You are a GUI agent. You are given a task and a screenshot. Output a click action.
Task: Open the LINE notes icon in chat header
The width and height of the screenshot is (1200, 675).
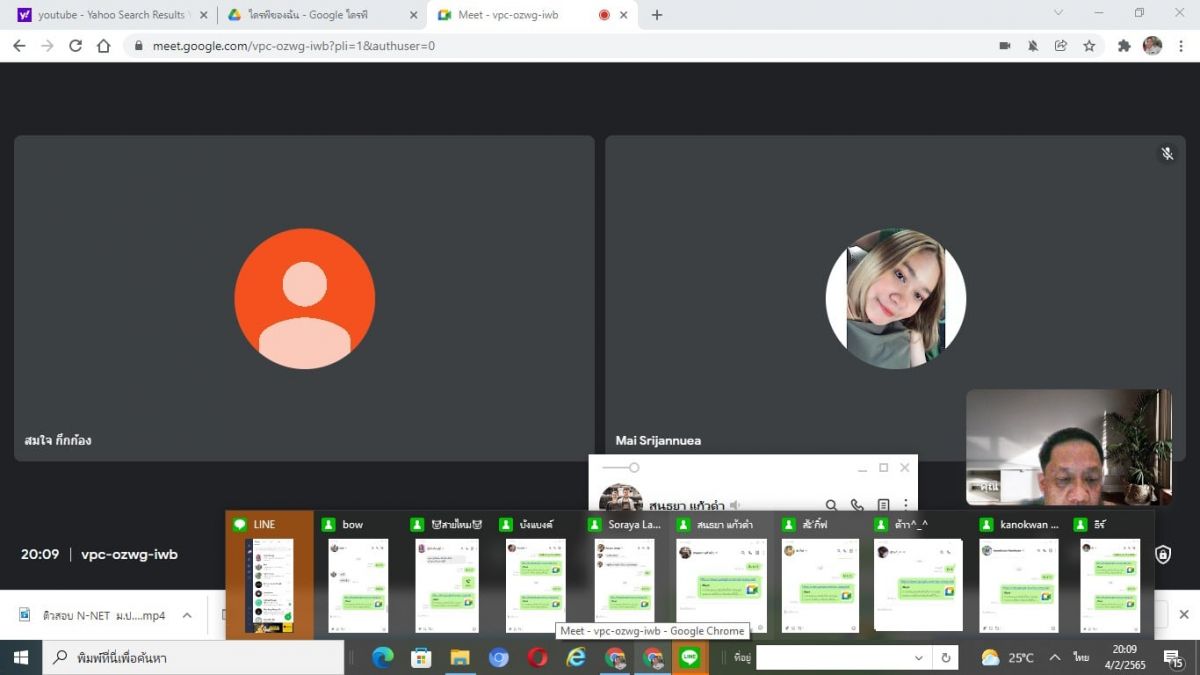pyautogui.click(x=883, y=506)
